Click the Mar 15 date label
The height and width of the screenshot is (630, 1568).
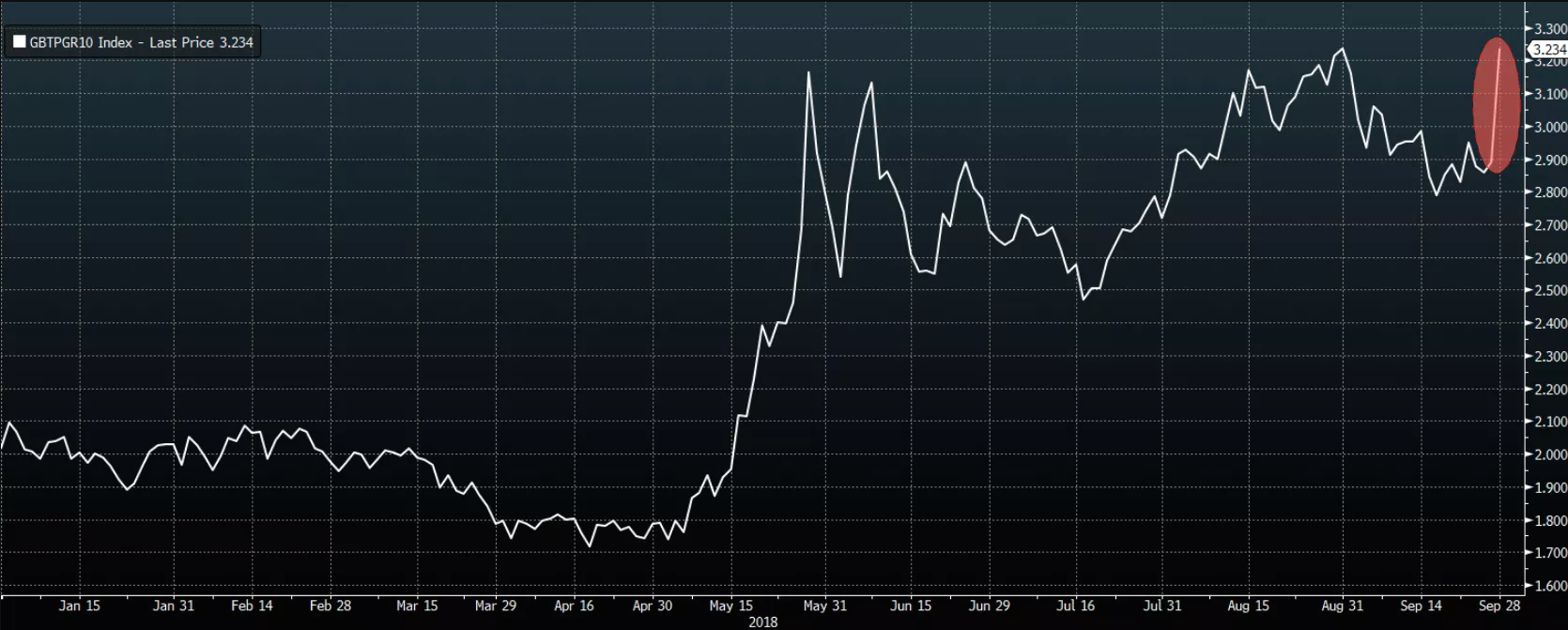[417, 606]
